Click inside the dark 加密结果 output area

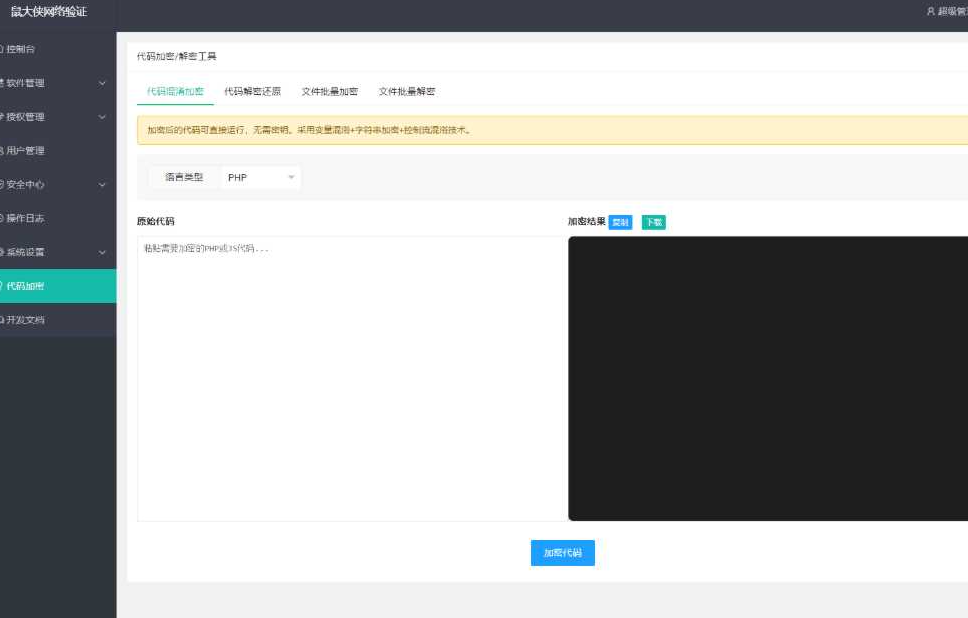(x=768, y=378)
